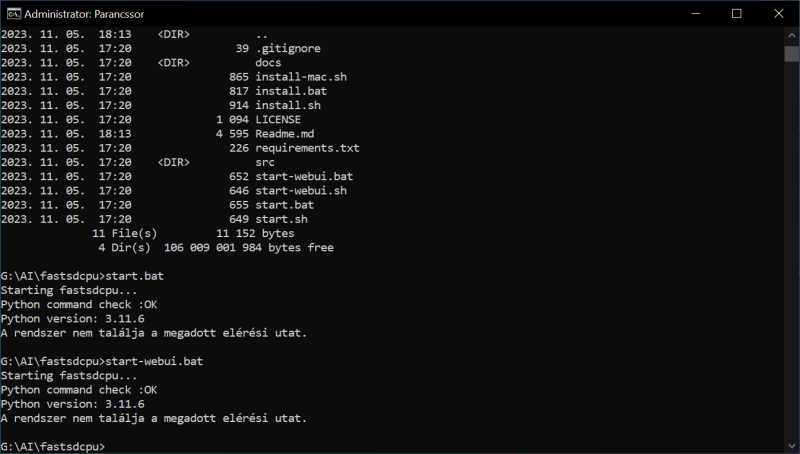800x454 pixels.
Task: Click the last G:\AI\fastsdcpu> prompt line
Action: (x=53, y=447)
